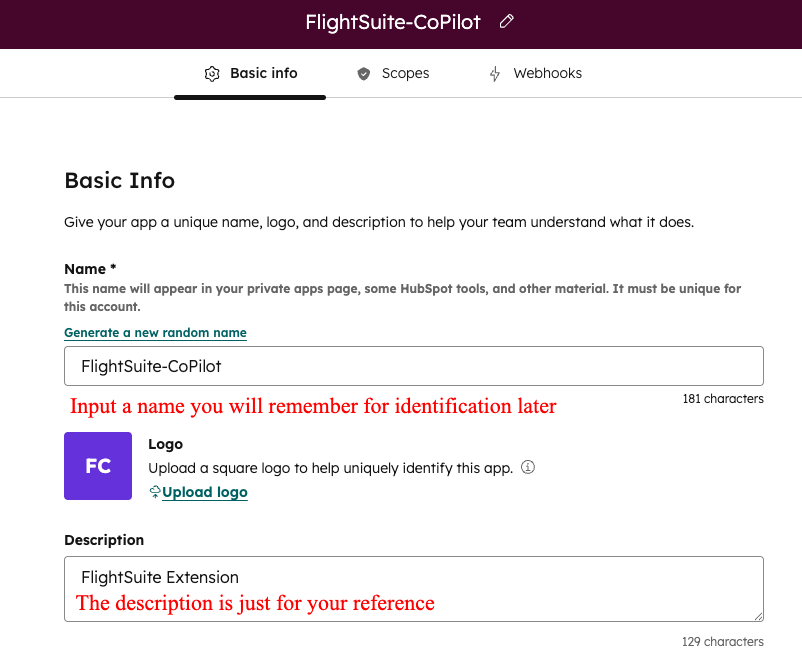Click the pencil icon in the purple header bar
Image resolution: width=802 pixels, height=667 pixels.
pyautogui.click(x=506, y=20)
